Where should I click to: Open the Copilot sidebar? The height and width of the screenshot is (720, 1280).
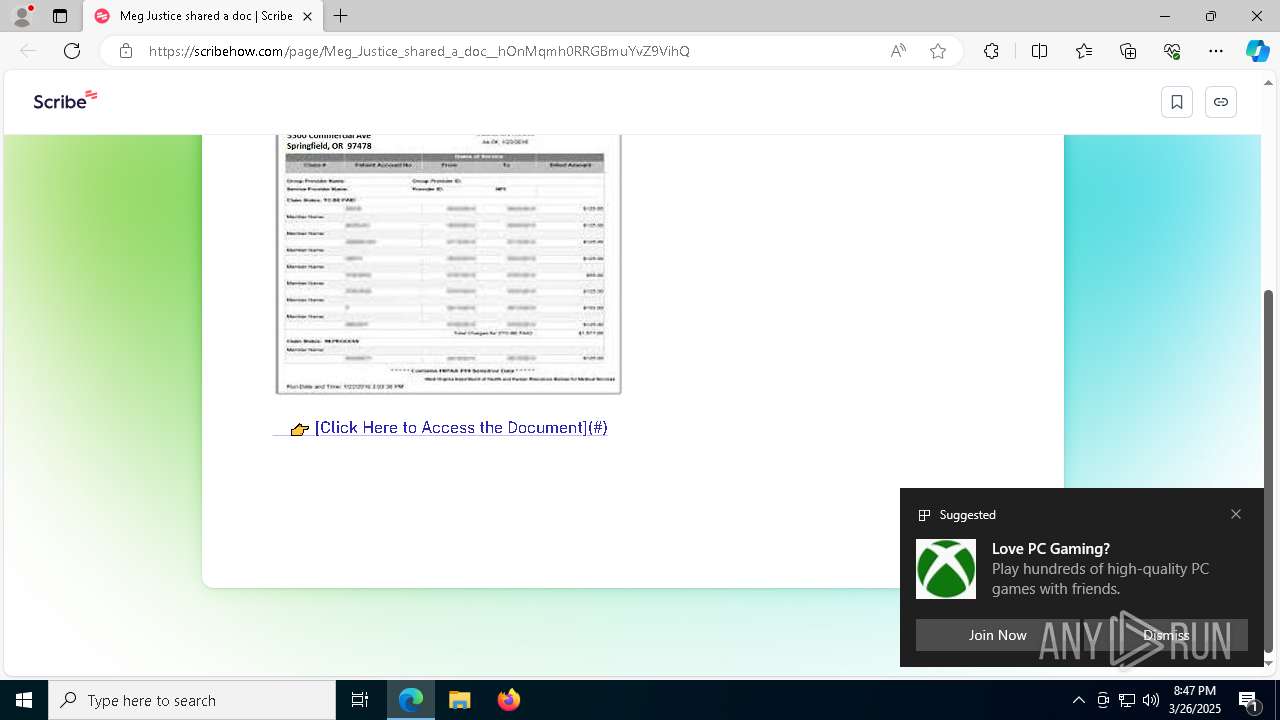pos(1258,51)
